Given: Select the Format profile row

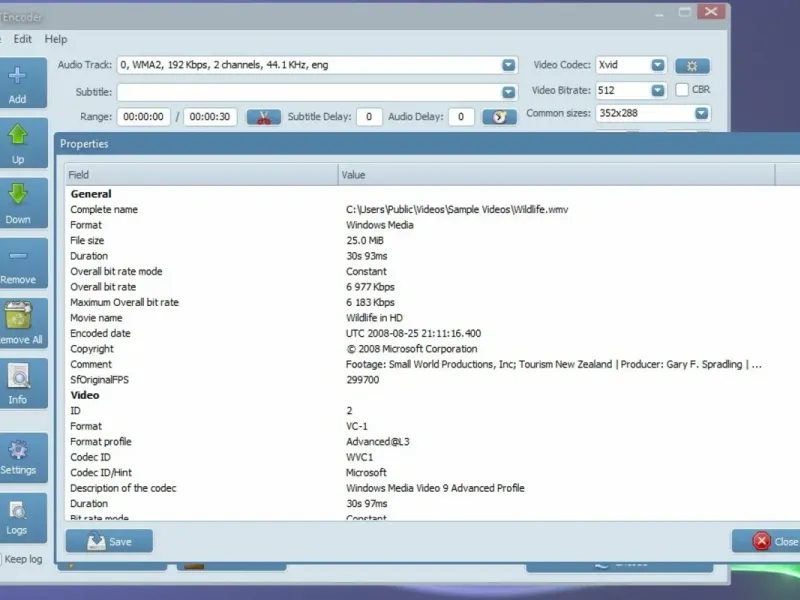Looking at the screenshot, I should (433, 442).
